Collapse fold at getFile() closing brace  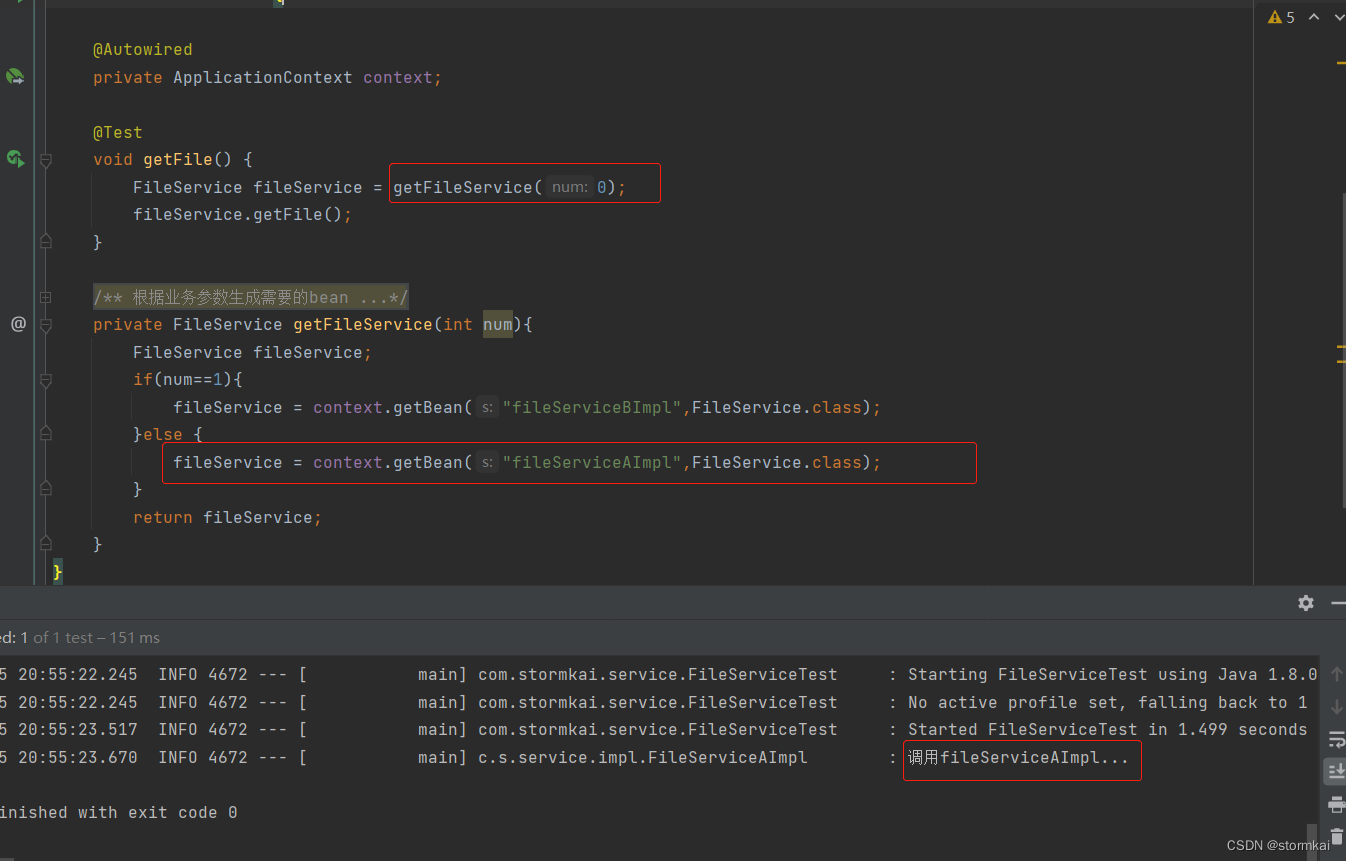click(46, 241)
